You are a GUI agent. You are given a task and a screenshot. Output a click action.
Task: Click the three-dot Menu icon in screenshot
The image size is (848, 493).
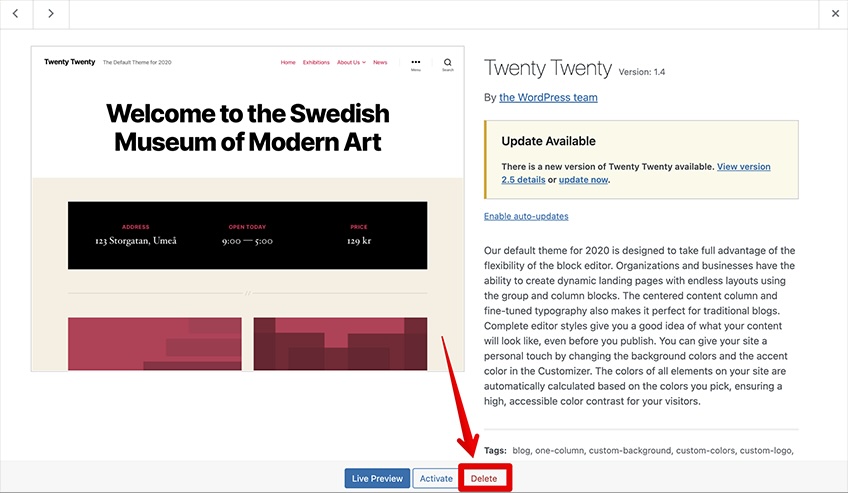[415, 64]
